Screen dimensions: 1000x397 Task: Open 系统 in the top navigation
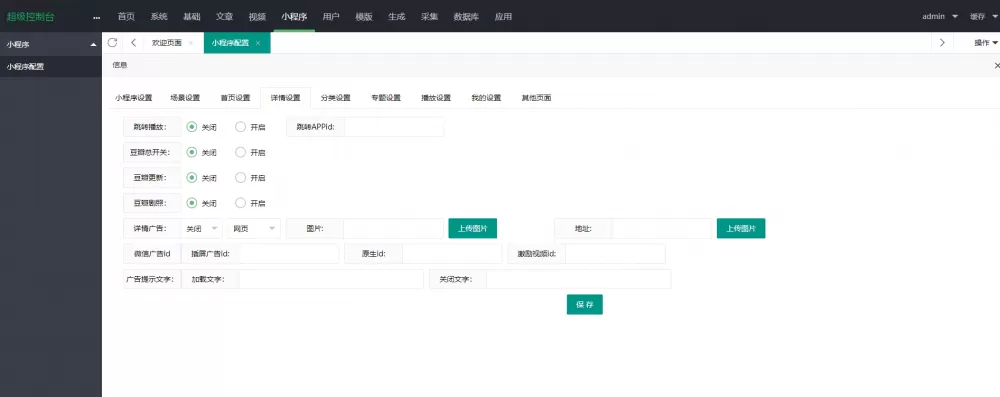click(x=159, y=17)
